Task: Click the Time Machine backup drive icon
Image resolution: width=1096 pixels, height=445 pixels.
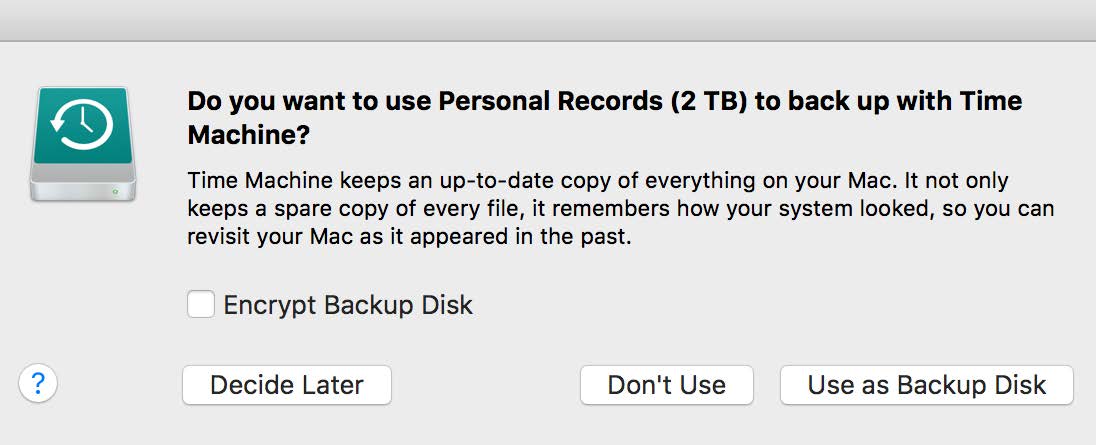Action: [x=84, y=142]
